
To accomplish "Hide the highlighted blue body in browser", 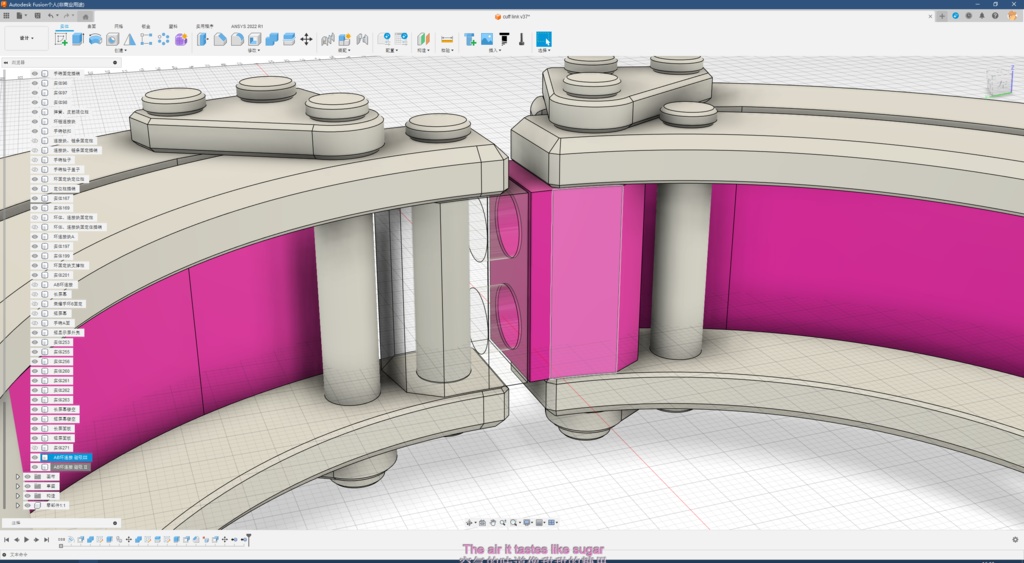I will pos(34,457).
